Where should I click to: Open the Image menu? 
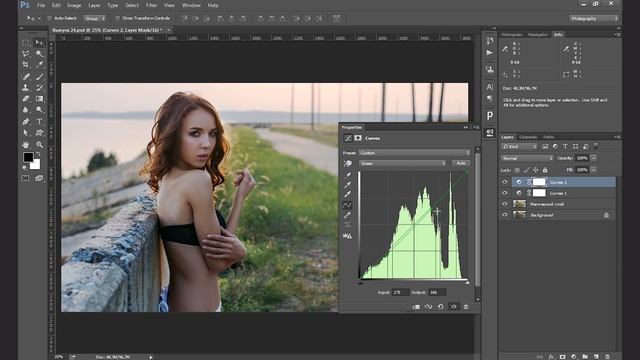(74, 5)
